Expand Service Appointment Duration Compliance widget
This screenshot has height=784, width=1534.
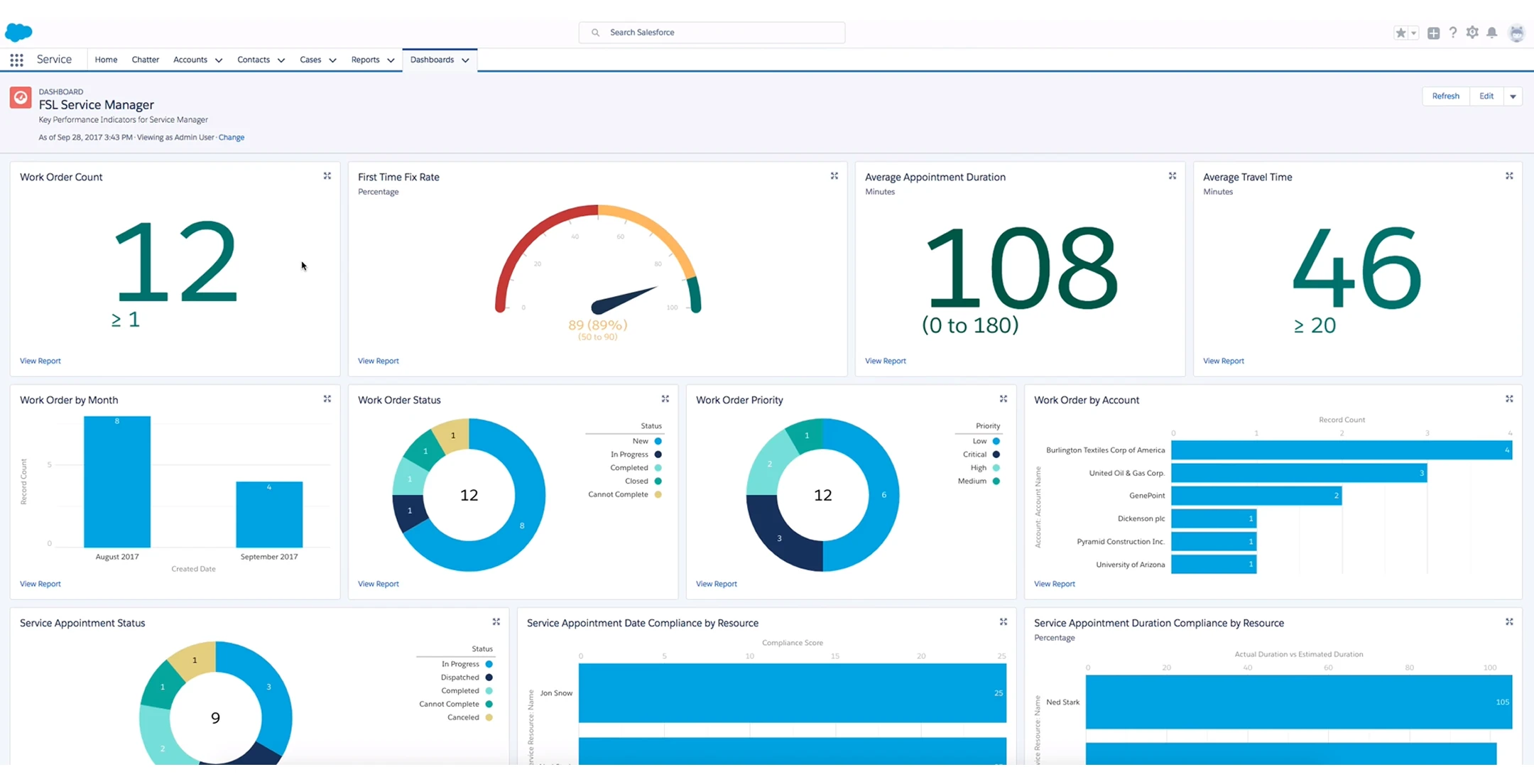1509,622
